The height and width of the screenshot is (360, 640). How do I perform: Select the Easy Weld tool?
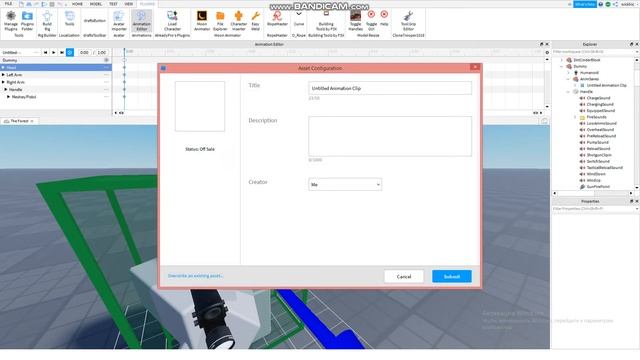(x=256, y=21)
